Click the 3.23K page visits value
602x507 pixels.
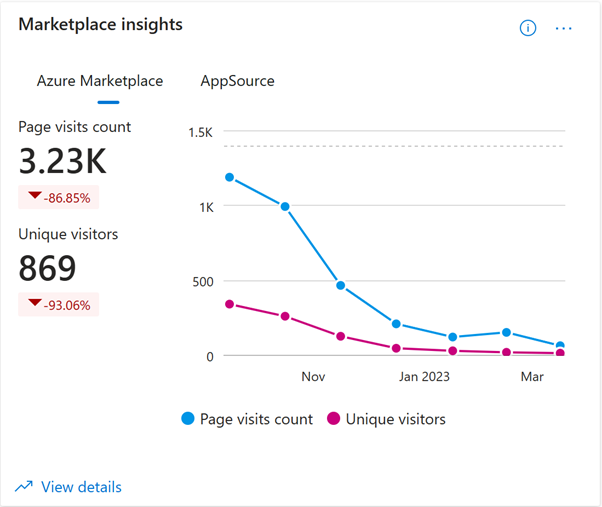pos(63,161)
